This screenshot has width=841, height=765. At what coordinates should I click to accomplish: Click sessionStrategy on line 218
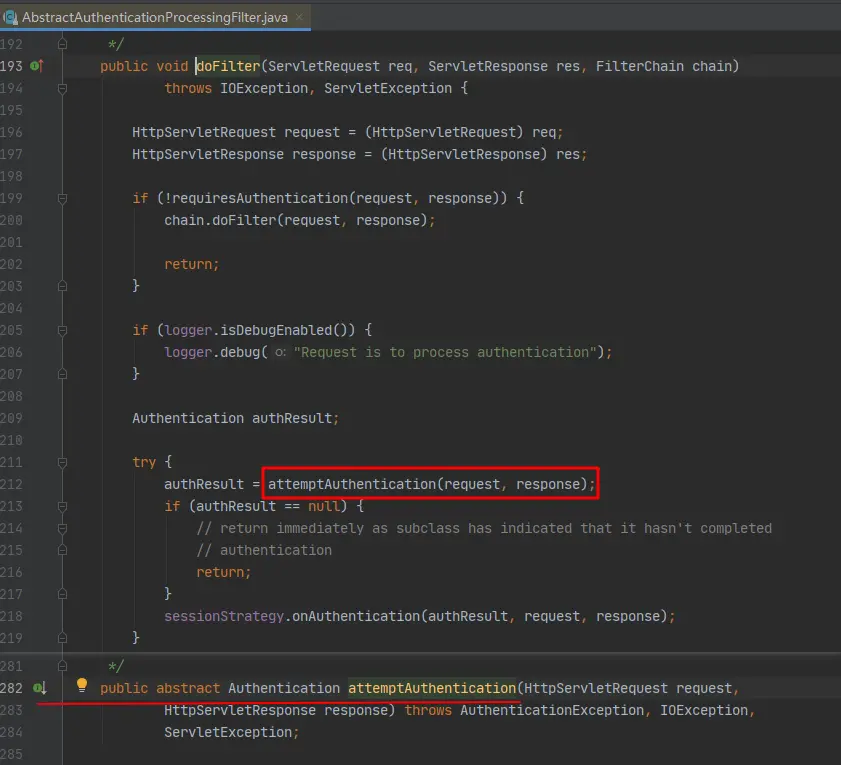point(224,616)
